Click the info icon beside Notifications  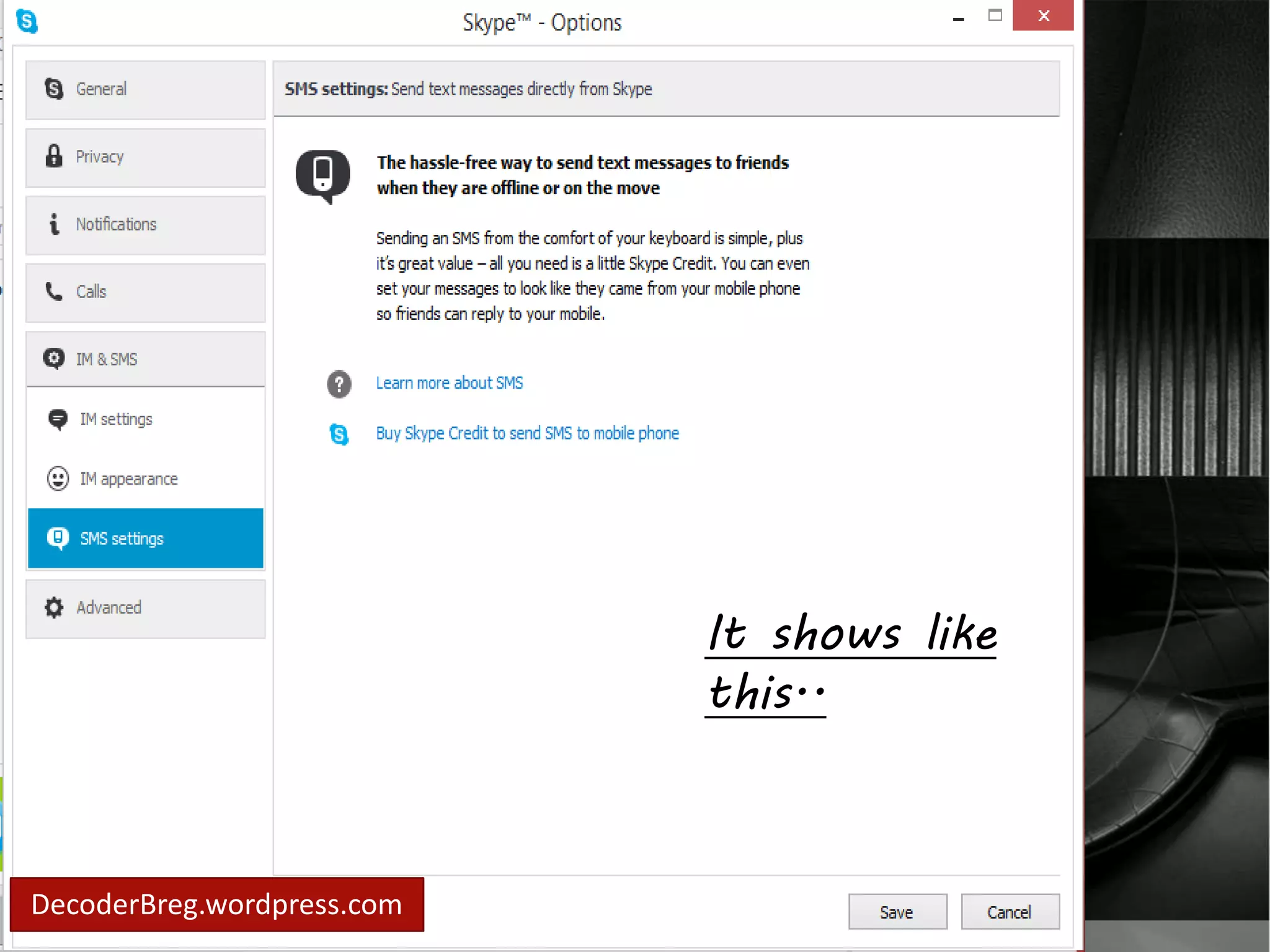(x=55, y=224)
